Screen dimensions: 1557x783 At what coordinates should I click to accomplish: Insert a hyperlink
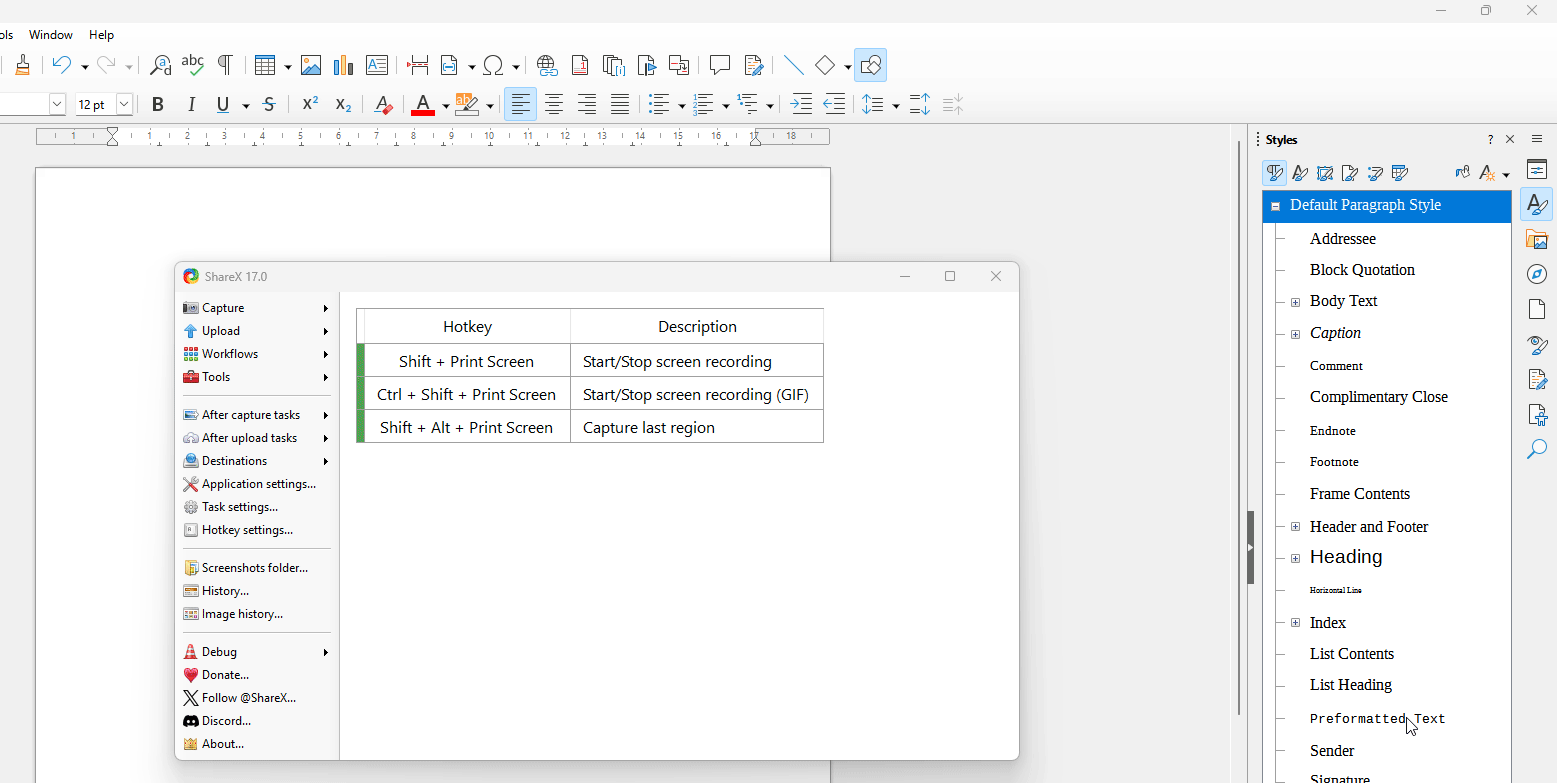coord(547,66)
